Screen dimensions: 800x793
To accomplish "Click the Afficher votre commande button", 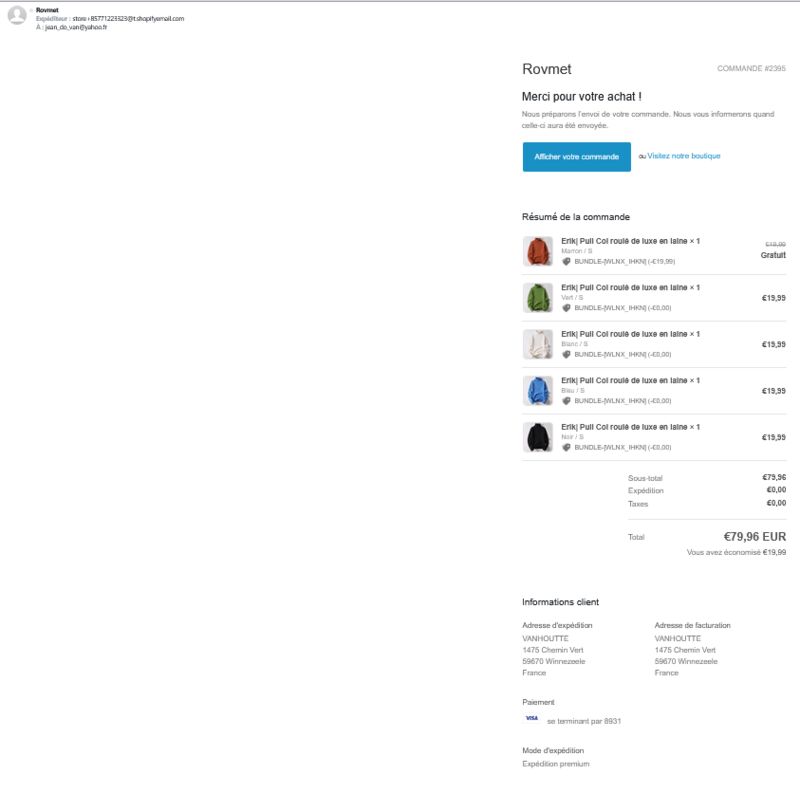I will (577, 157).
